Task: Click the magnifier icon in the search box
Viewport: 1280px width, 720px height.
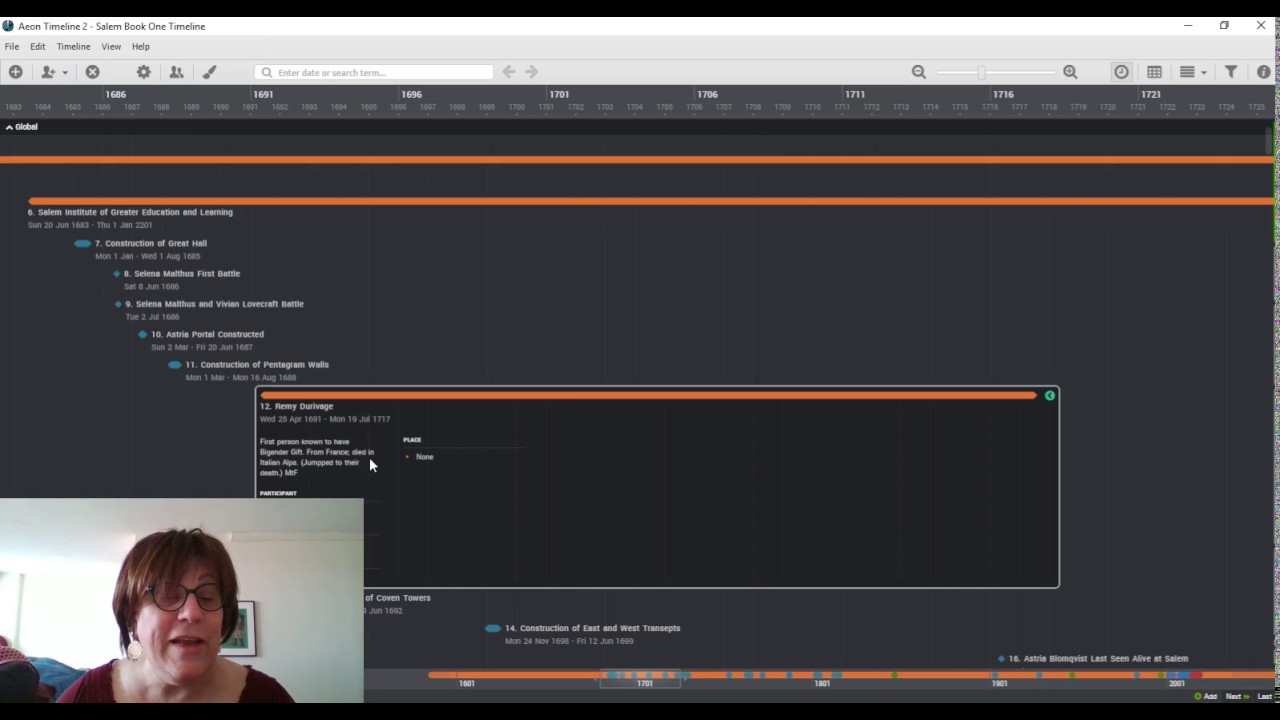Action: [266, 72]
